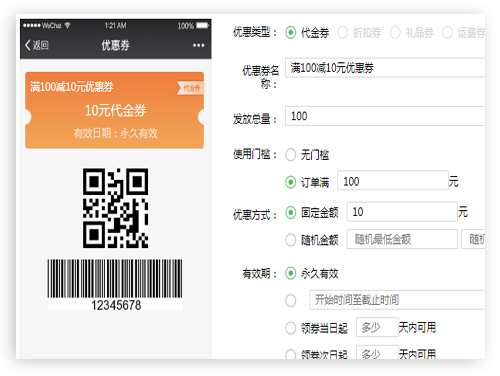Image resolution: width=500 pixels, height=376 pixels.
Task: Click the 多少 days field after 领券当日起
Action: 377,327
